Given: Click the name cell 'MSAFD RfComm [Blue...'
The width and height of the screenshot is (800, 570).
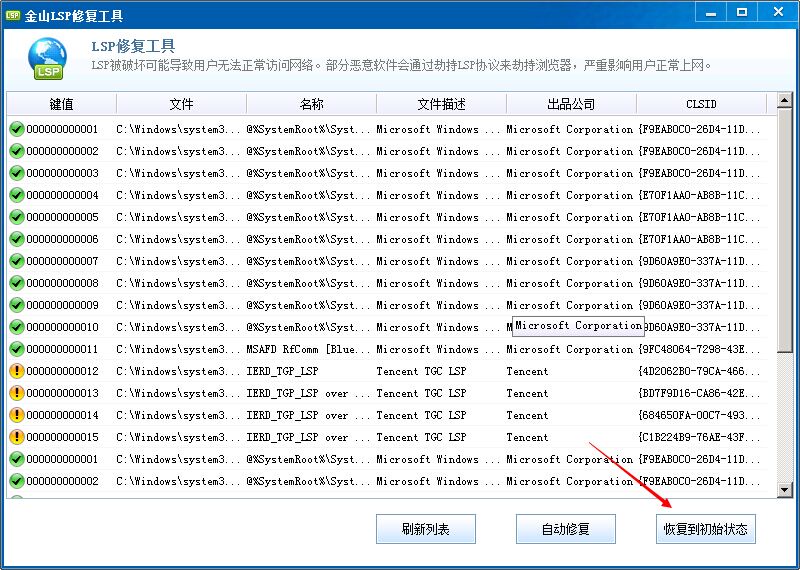Looking at the screenshot, I should click(x=308, y=349).
